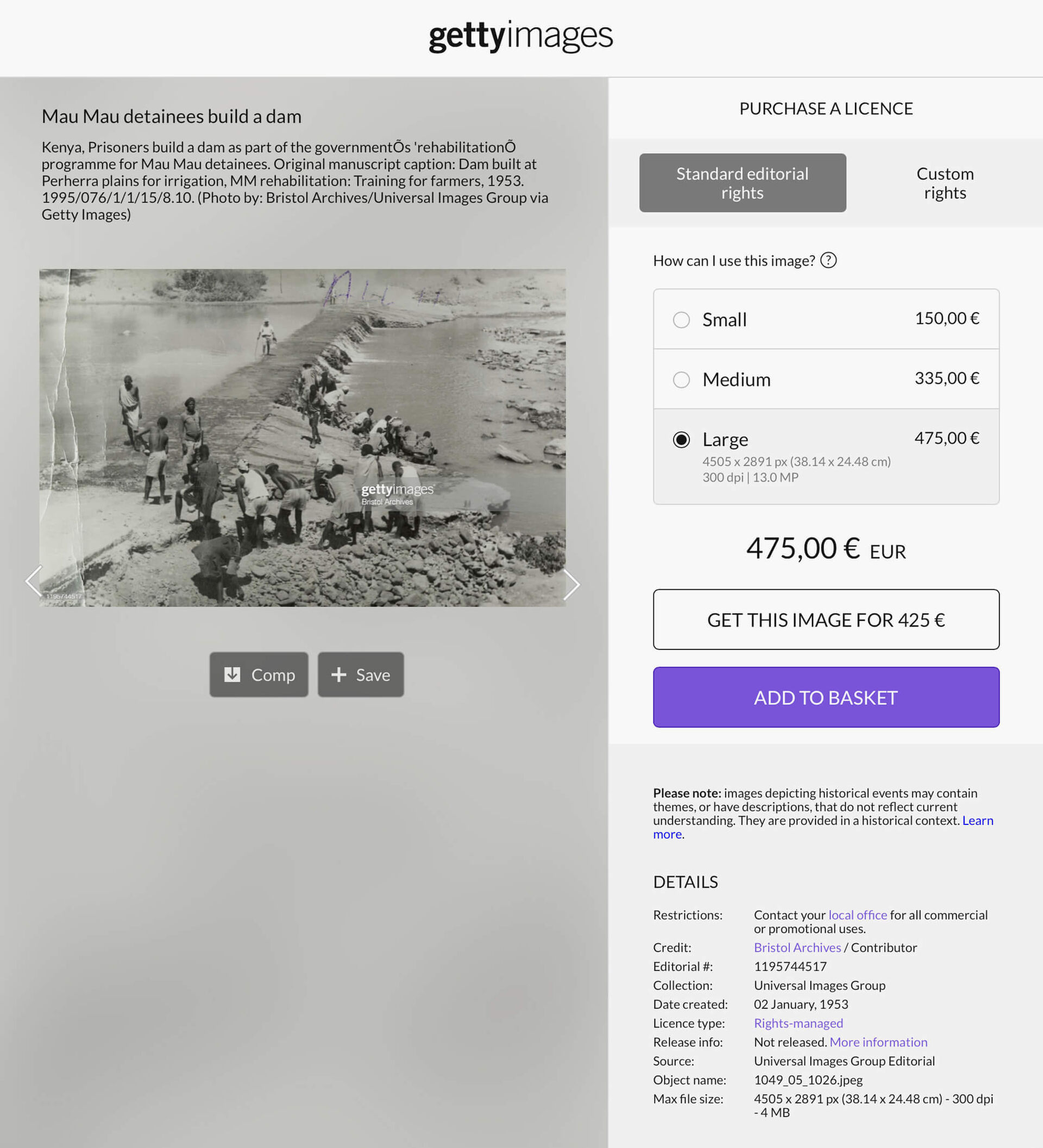This screenshot has width=1043, height=1148.
Task: Follow the Learn more link
Action: (823, 828)
